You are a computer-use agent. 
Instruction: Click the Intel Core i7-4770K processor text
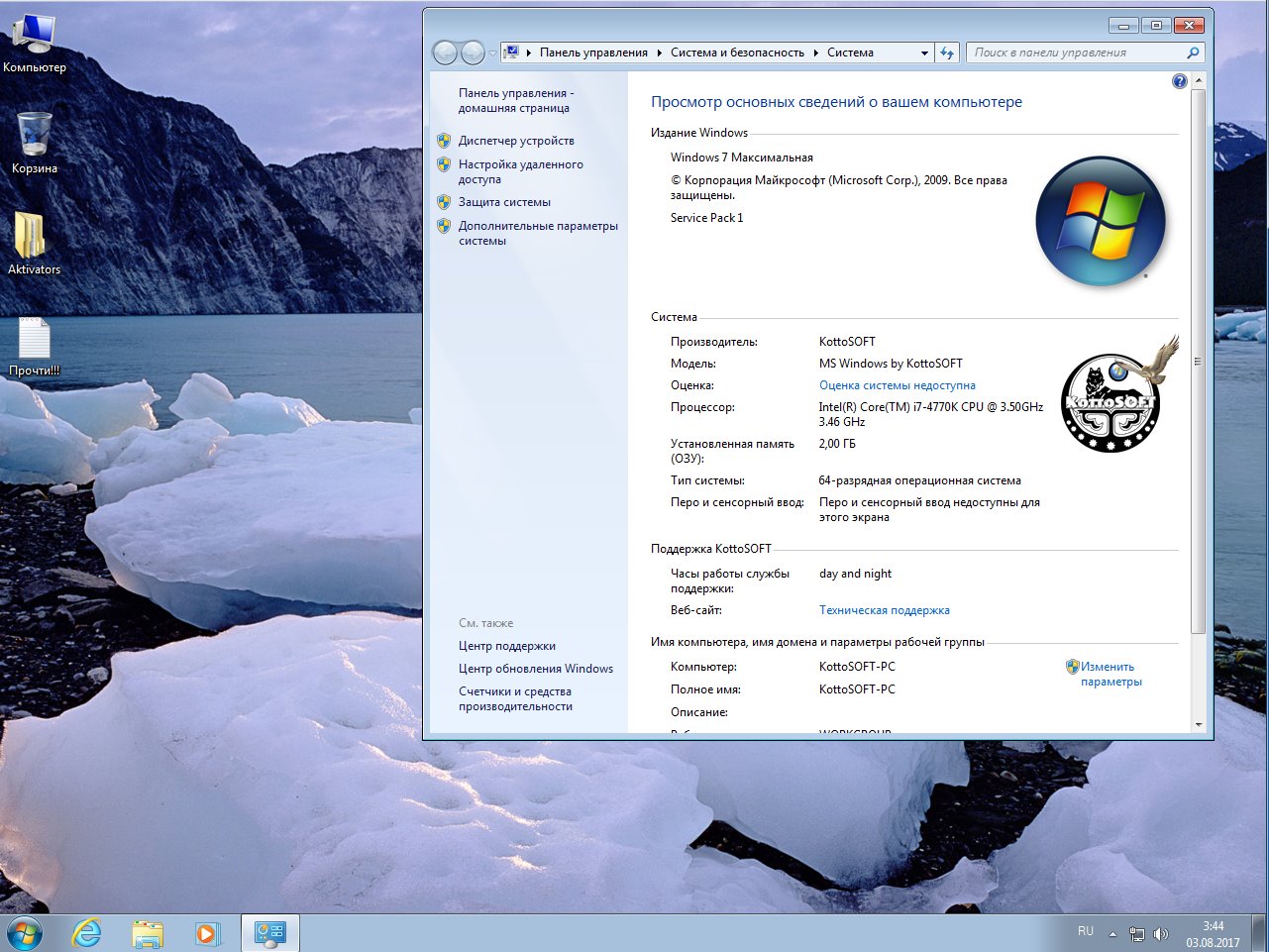click(x=930, y=414)
